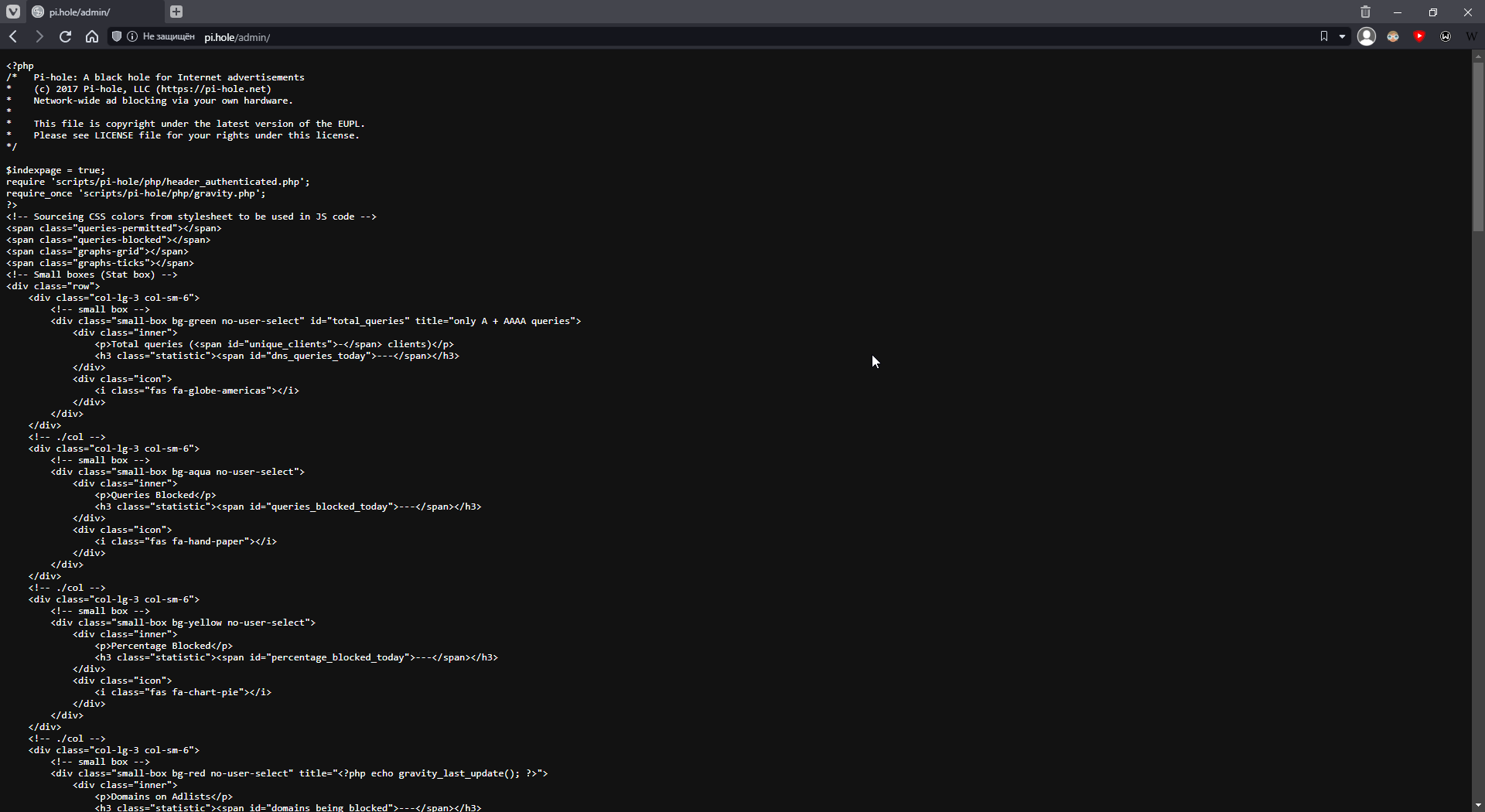Click the 'queries-permitted' span line
Image resolution: width=1485 pixels, height=812 pixels.
[114, 228]
